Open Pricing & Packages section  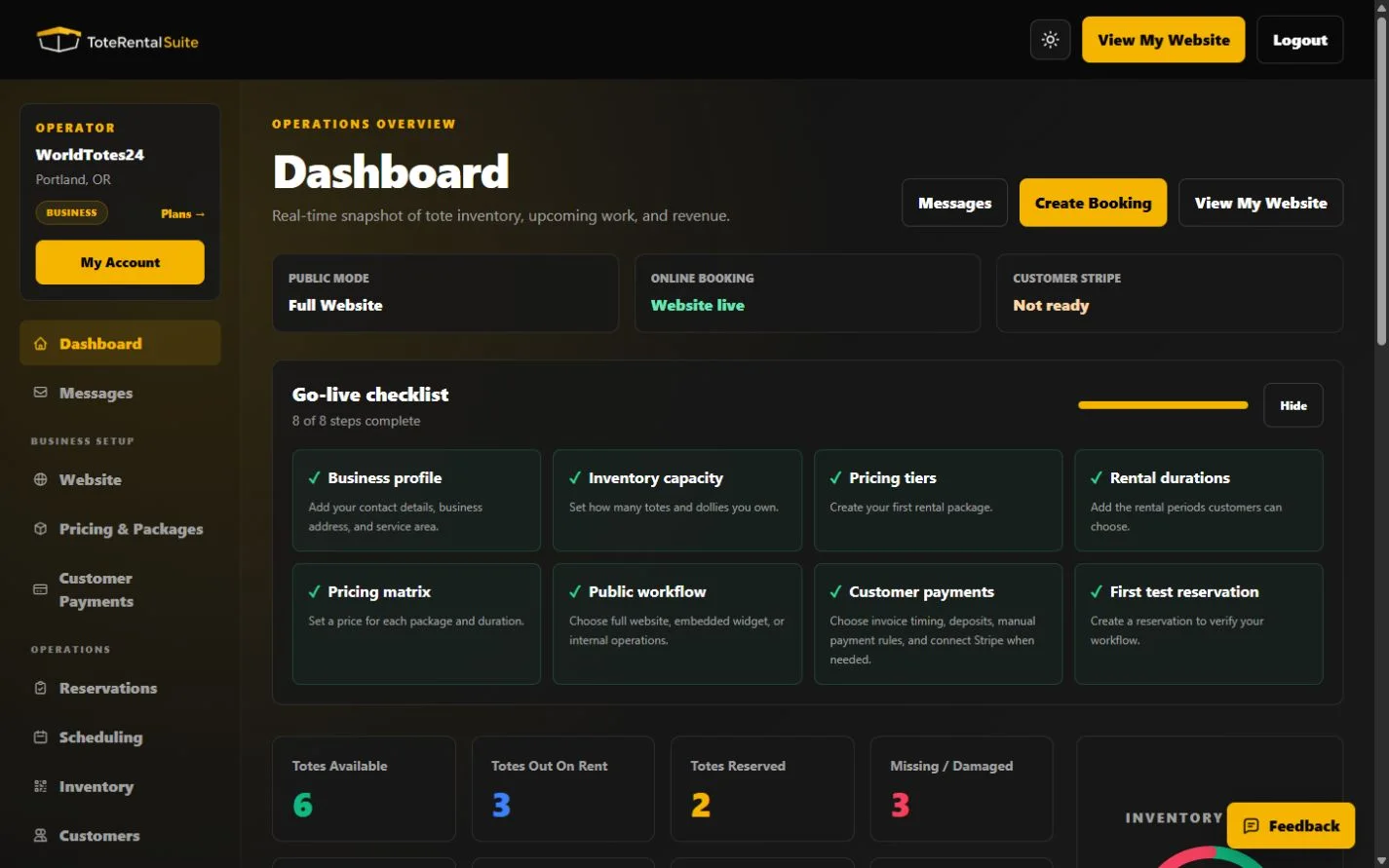click(x=120, y=529)
